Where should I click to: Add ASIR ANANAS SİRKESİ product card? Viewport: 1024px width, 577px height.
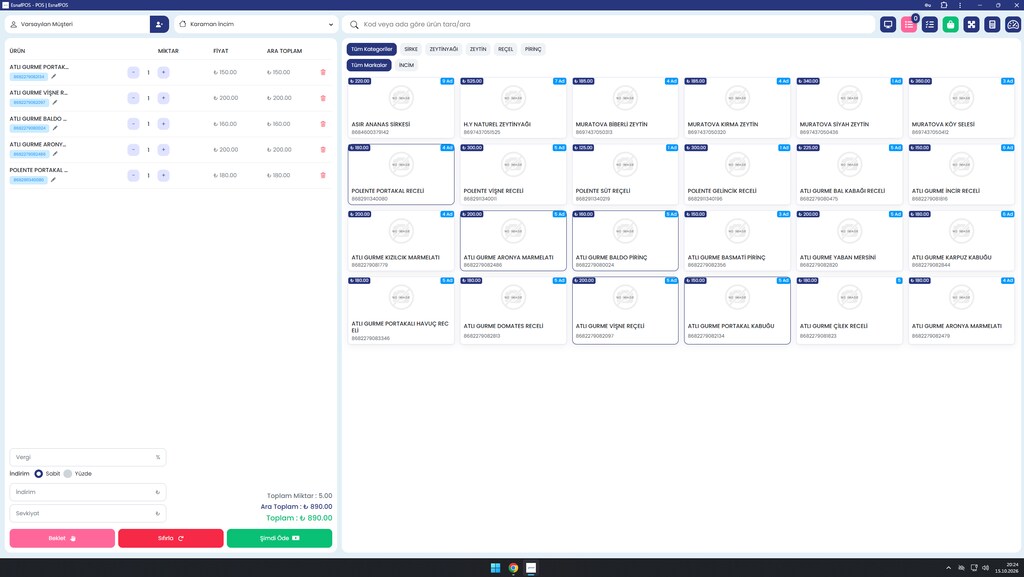(401, 108)
